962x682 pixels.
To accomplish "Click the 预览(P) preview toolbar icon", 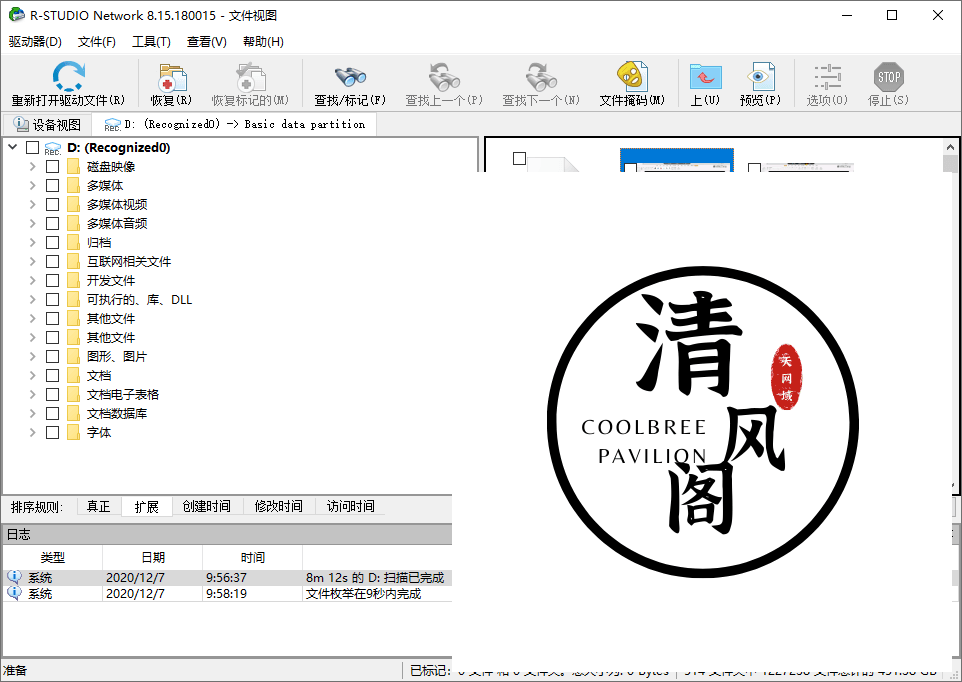I will coord(760,77).
